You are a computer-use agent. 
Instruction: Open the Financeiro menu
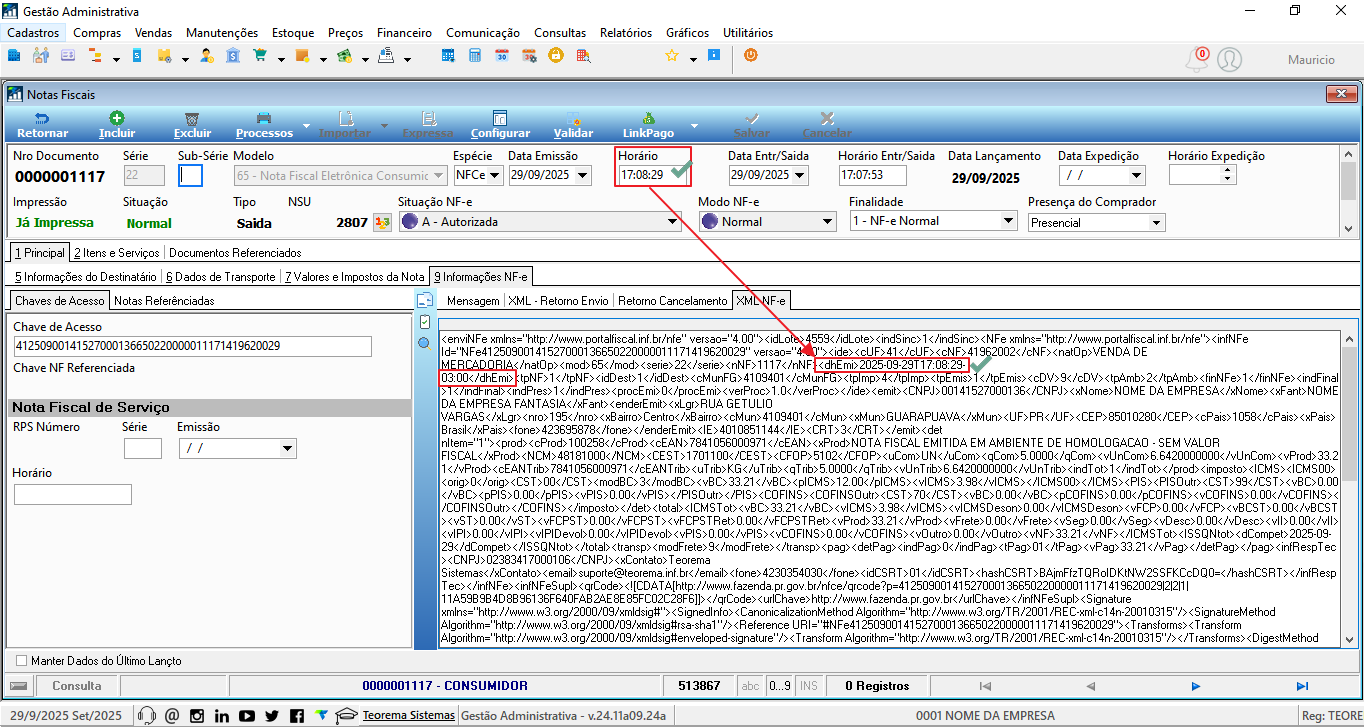404,33
